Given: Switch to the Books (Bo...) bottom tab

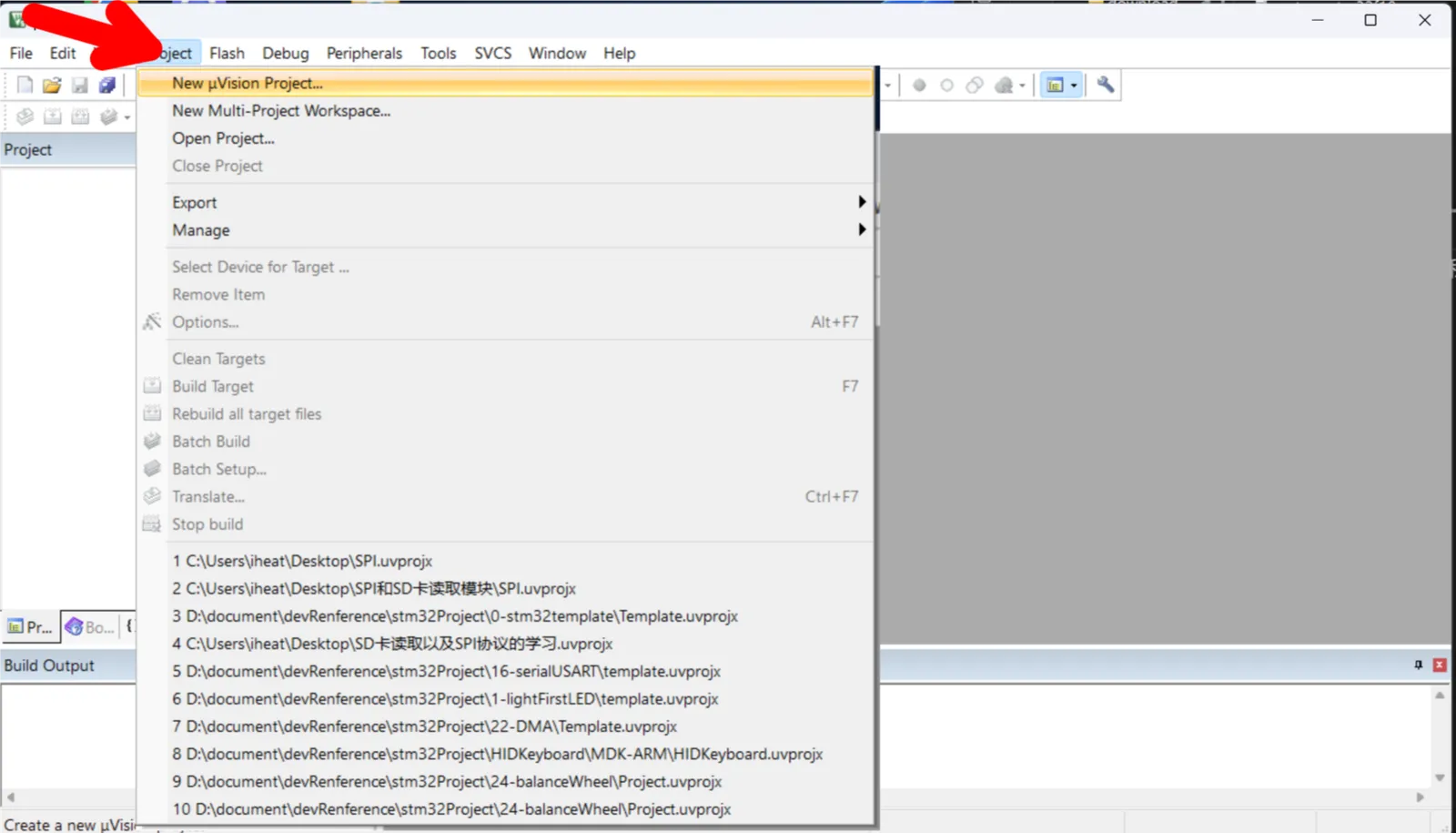Looking at the screenshot, I should [89, 626].
